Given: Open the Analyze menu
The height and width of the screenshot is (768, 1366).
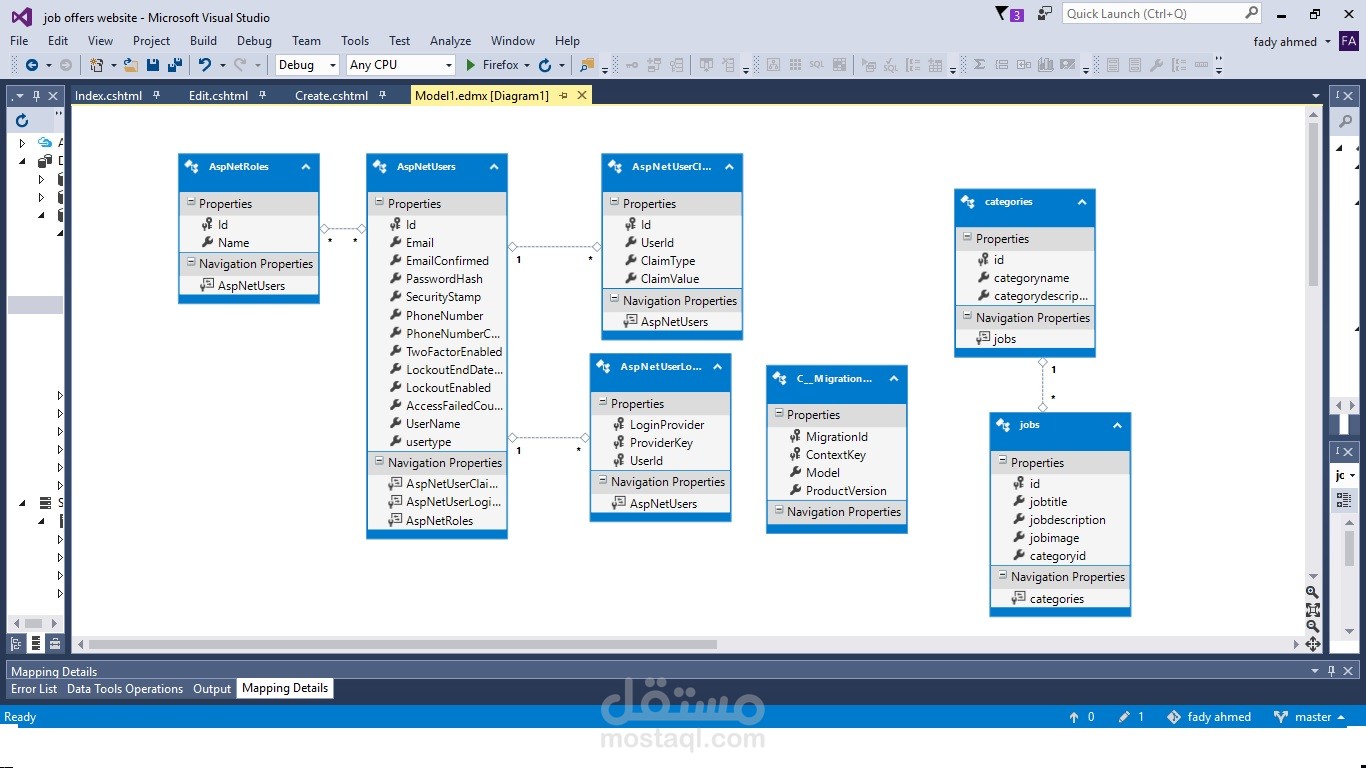Looking at the screenshot, I should point(450,41).
